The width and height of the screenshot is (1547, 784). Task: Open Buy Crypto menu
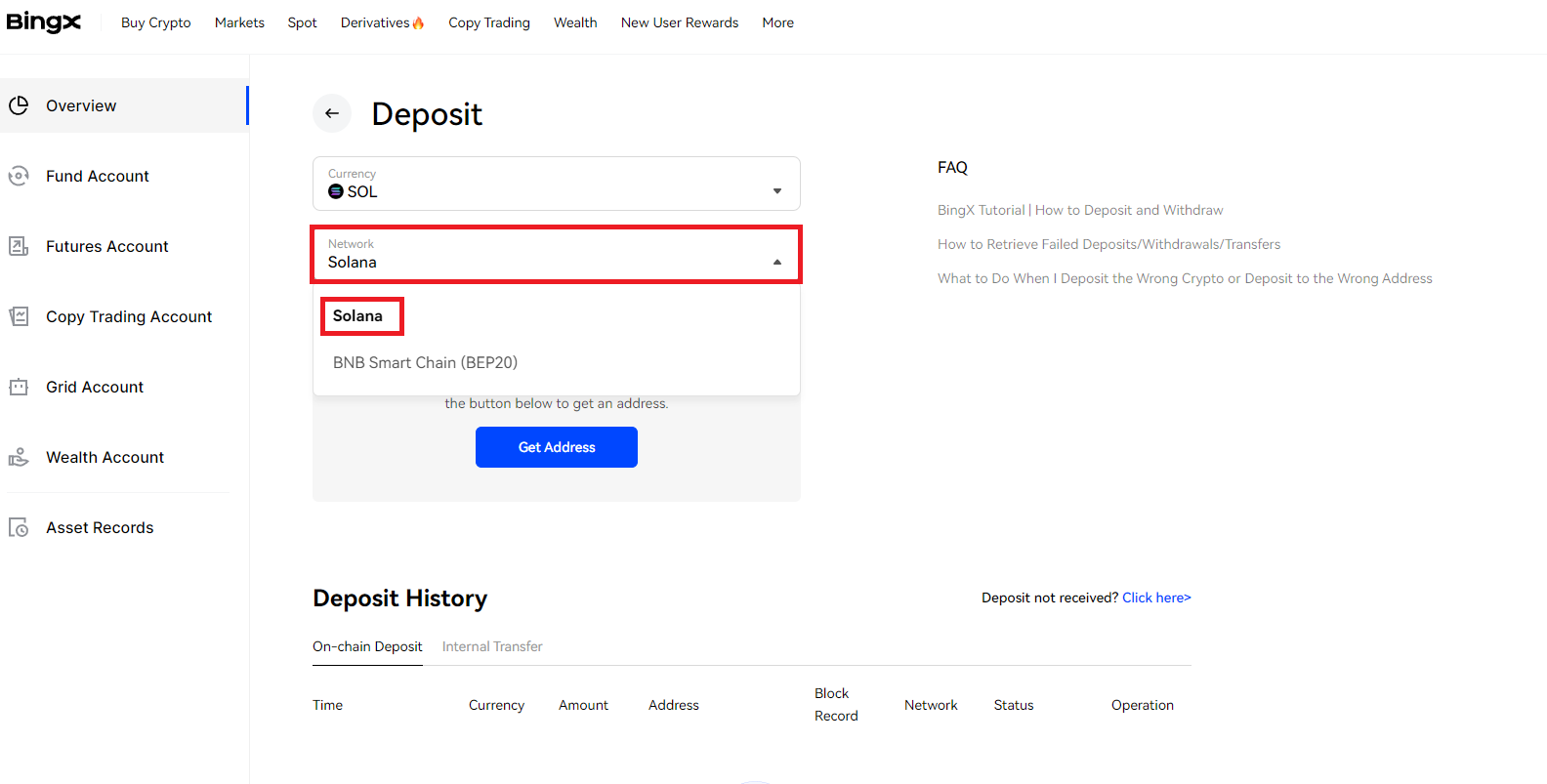156,22
